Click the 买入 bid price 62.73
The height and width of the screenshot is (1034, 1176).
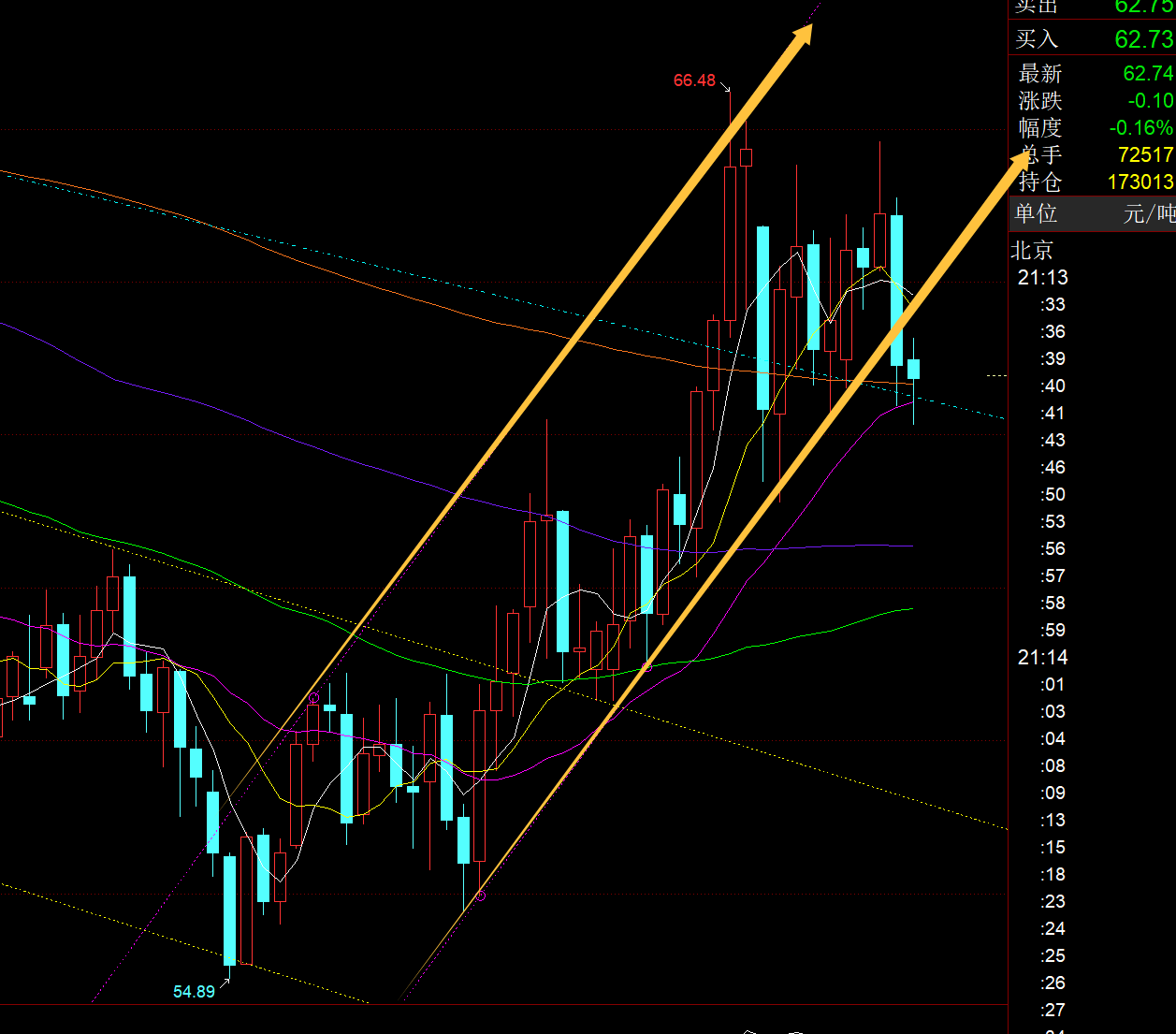(x=1143, y=39)
